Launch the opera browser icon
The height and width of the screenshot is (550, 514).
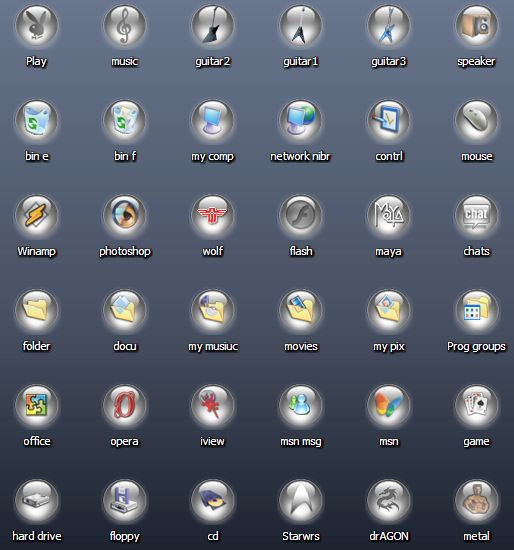point(125,405)
